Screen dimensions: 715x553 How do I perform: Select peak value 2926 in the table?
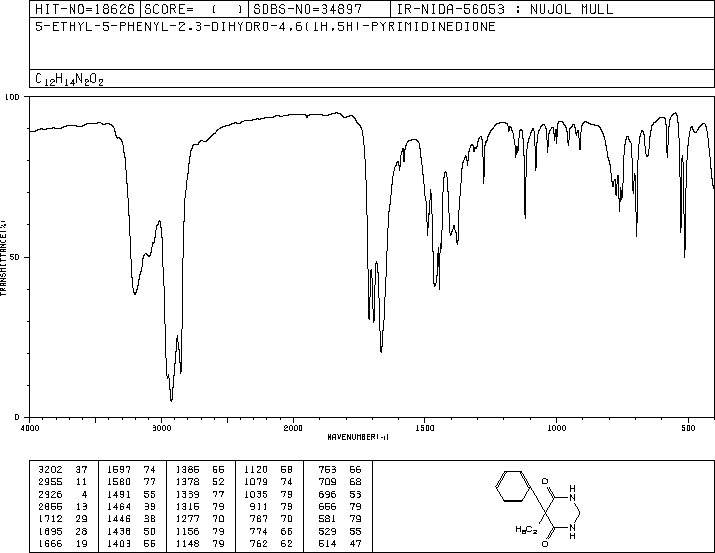tap(50, 494)
